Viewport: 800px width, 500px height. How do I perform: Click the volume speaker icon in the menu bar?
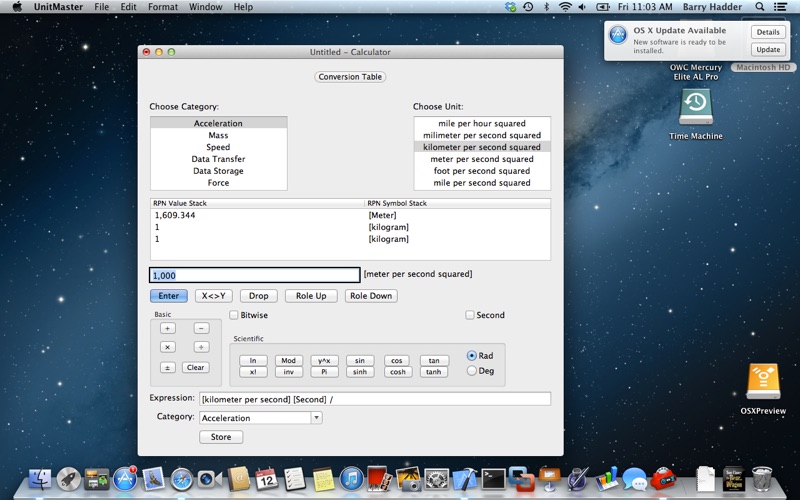pos(582,7)
